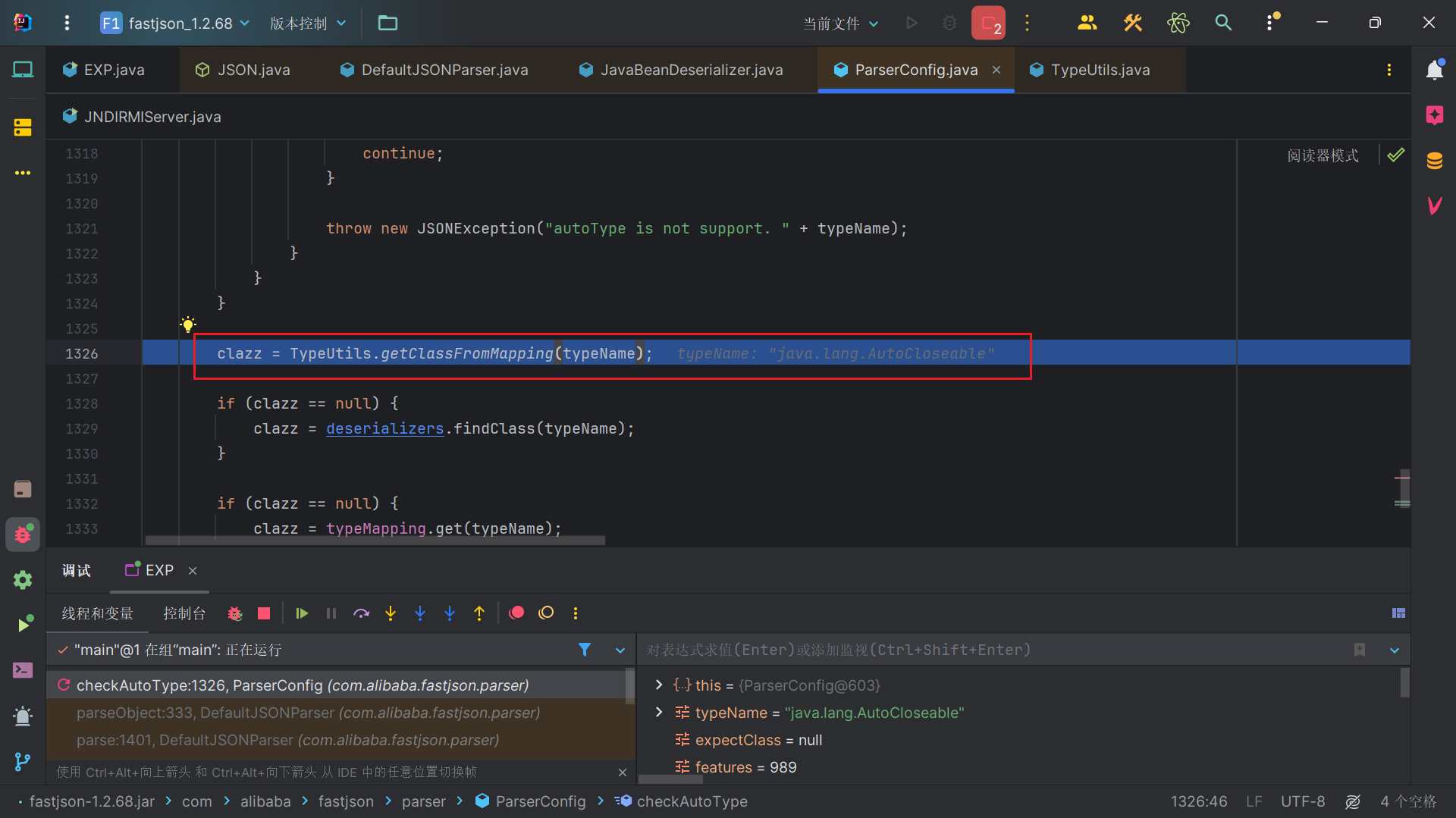
Task: Click checkAutoType breadcrumb in status bar
Action: (x=682, y=801)
